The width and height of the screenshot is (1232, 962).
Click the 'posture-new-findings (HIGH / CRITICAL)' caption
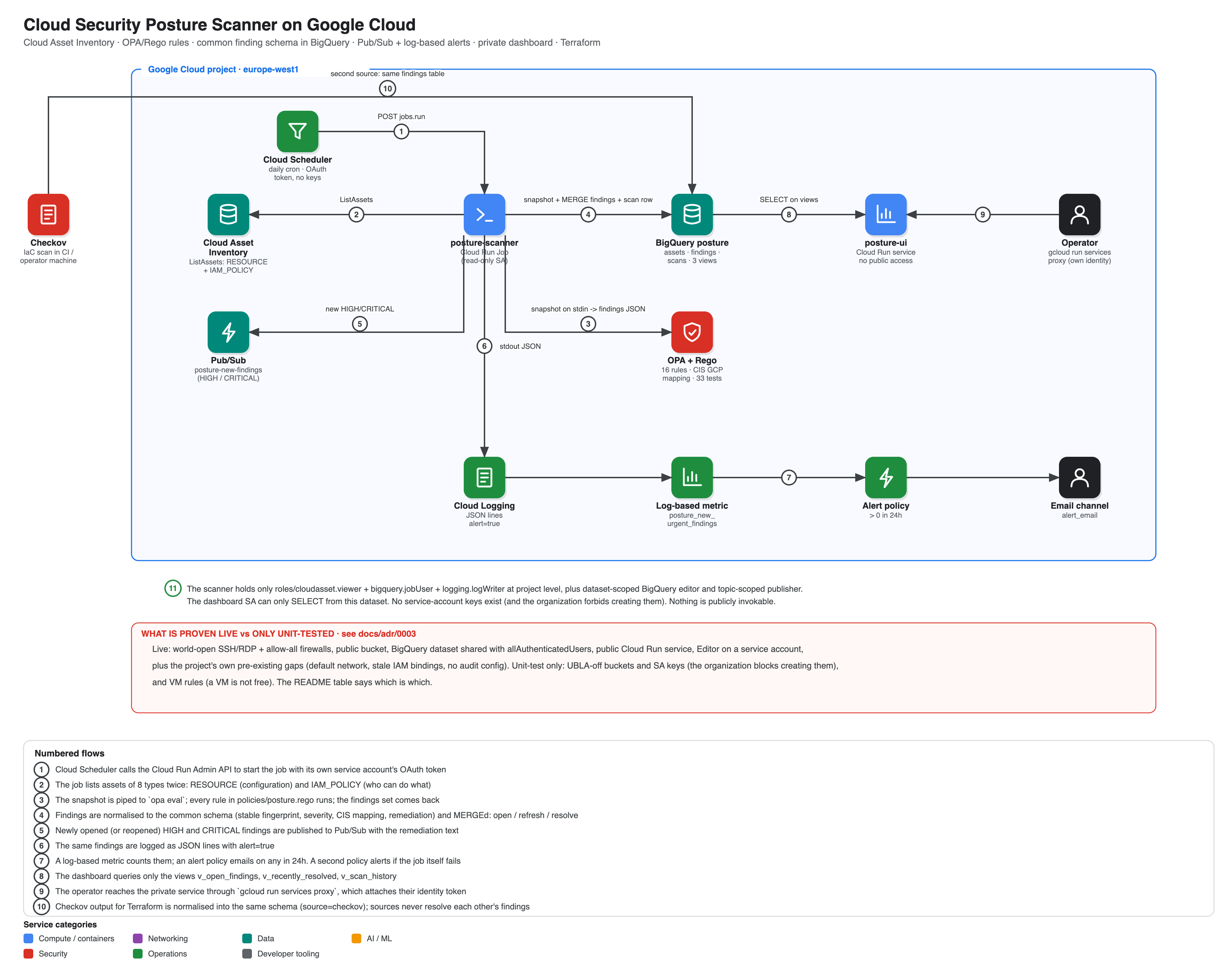click(228, 374)
